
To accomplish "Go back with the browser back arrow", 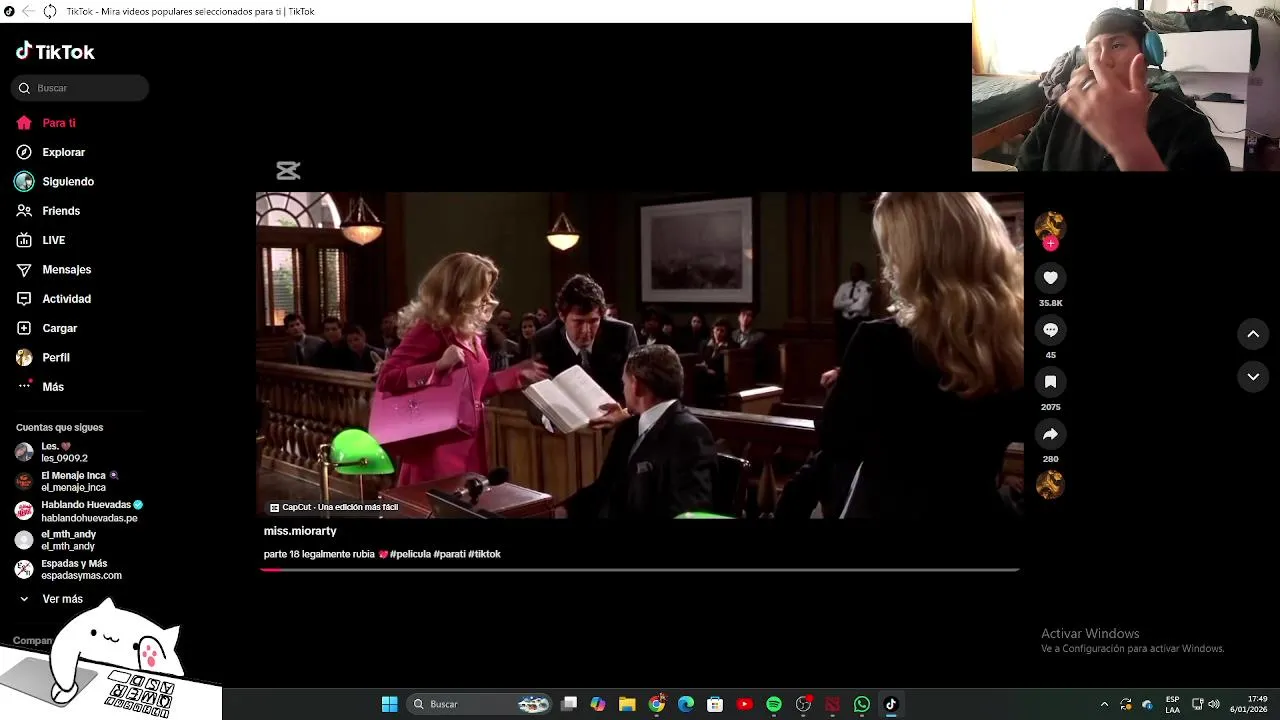I will 28,11.
